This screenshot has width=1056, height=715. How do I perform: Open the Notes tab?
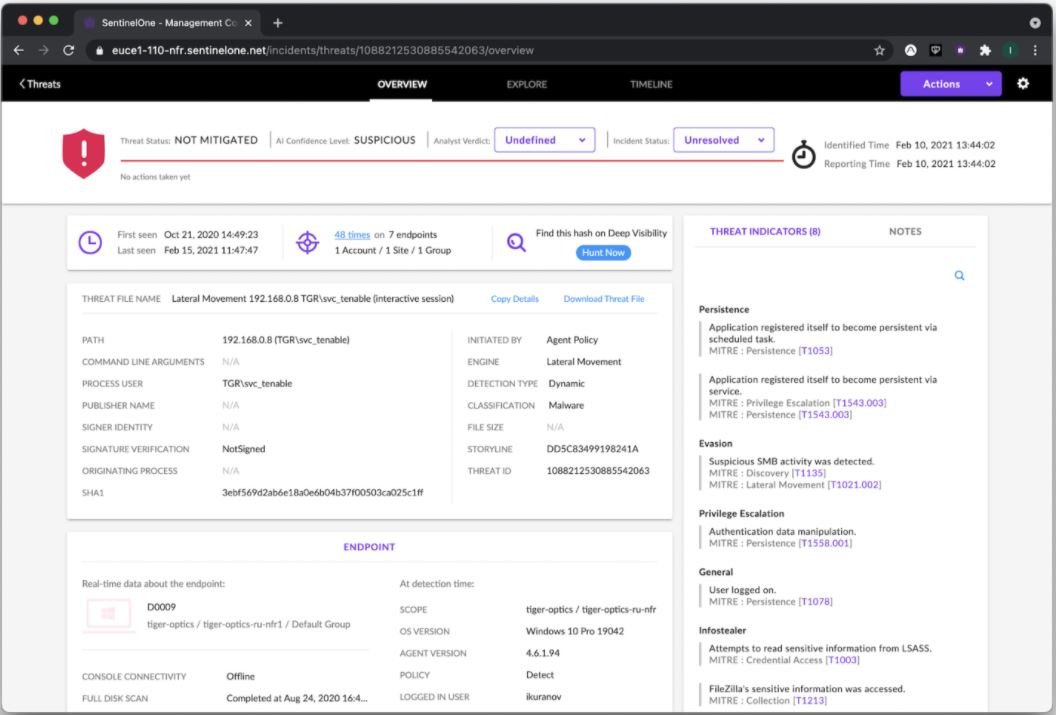(905, 231)
